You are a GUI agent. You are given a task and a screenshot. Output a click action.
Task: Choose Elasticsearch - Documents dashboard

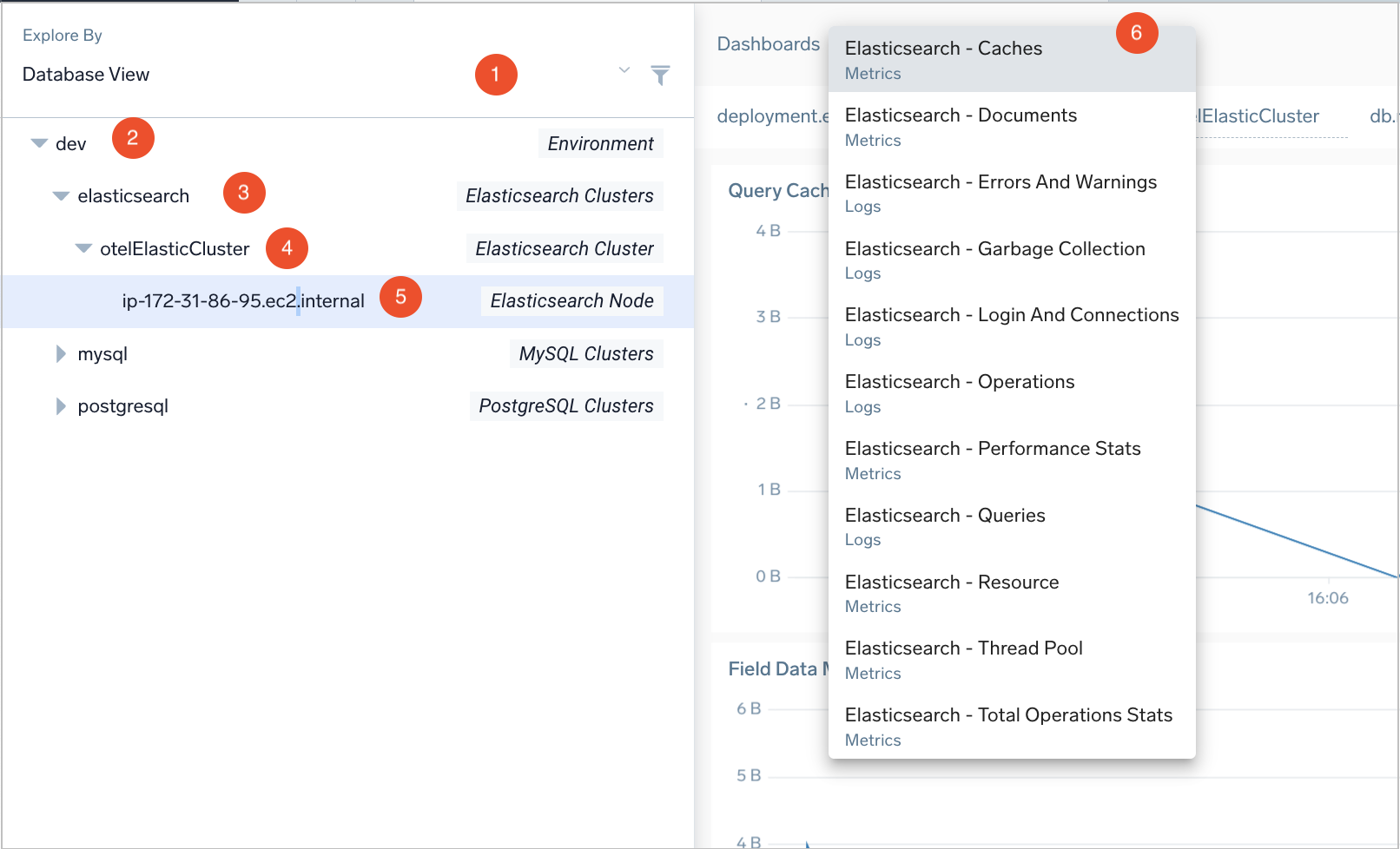[961, 126]
